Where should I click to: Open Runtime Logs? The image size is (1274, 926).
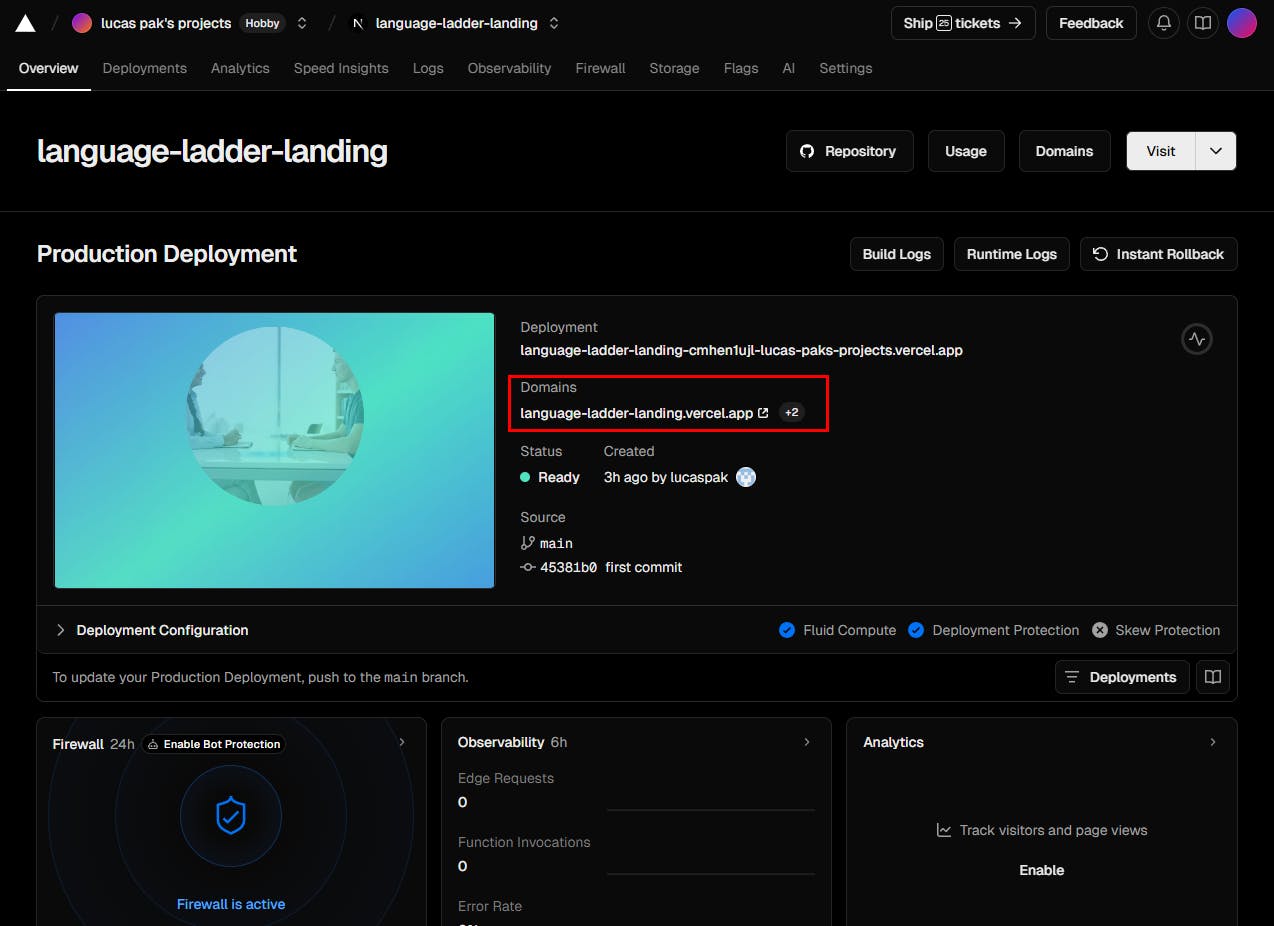tap(1012, 254)
